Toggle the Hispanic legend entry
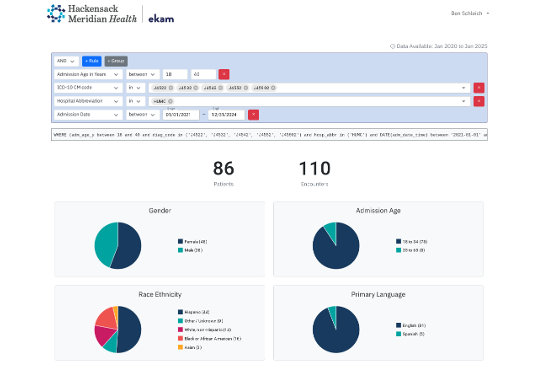This screenshot has width=538, height=371. [194, 312]
